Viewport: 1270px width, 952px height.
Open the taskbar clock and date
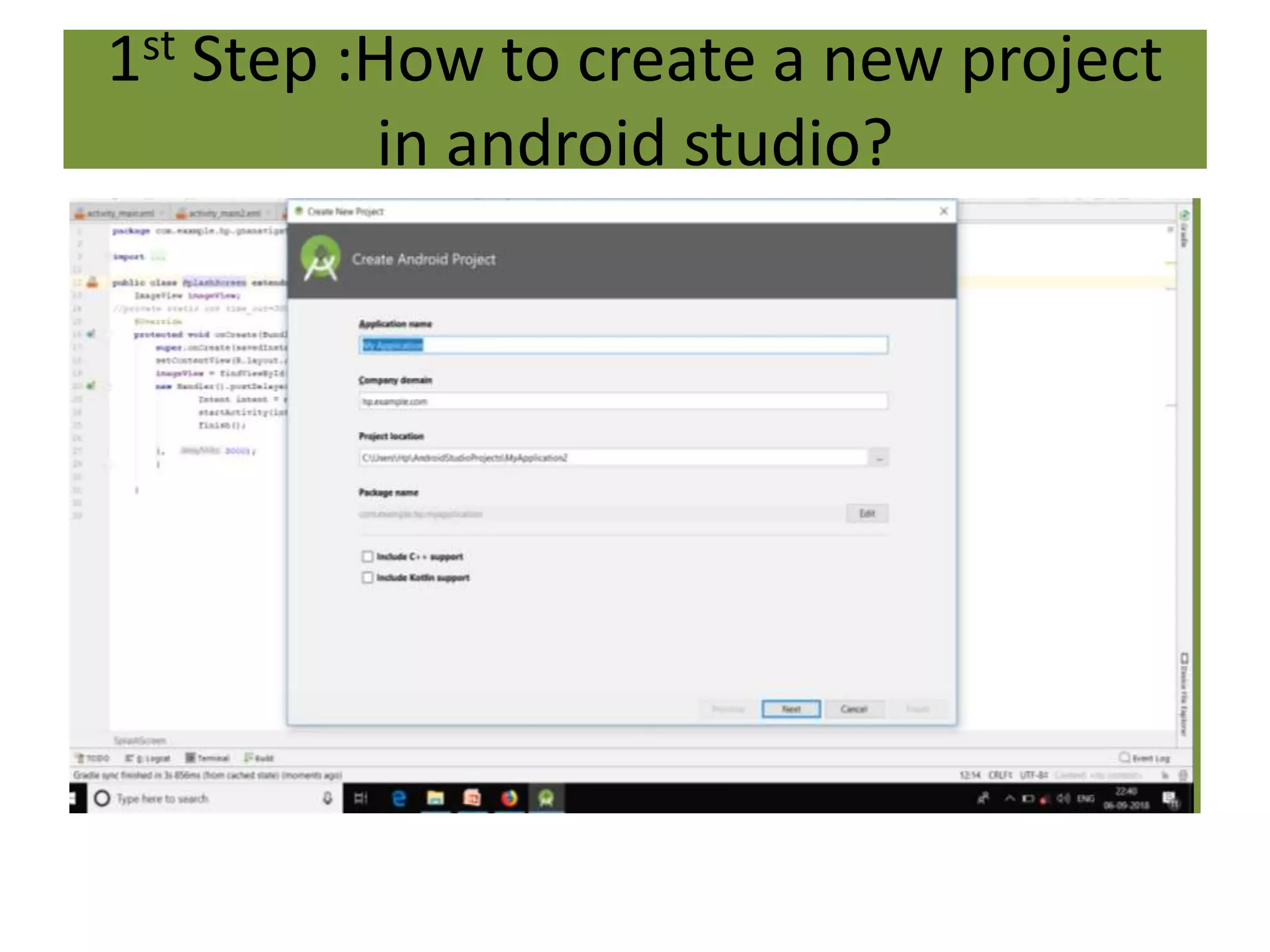[1126, 798]
